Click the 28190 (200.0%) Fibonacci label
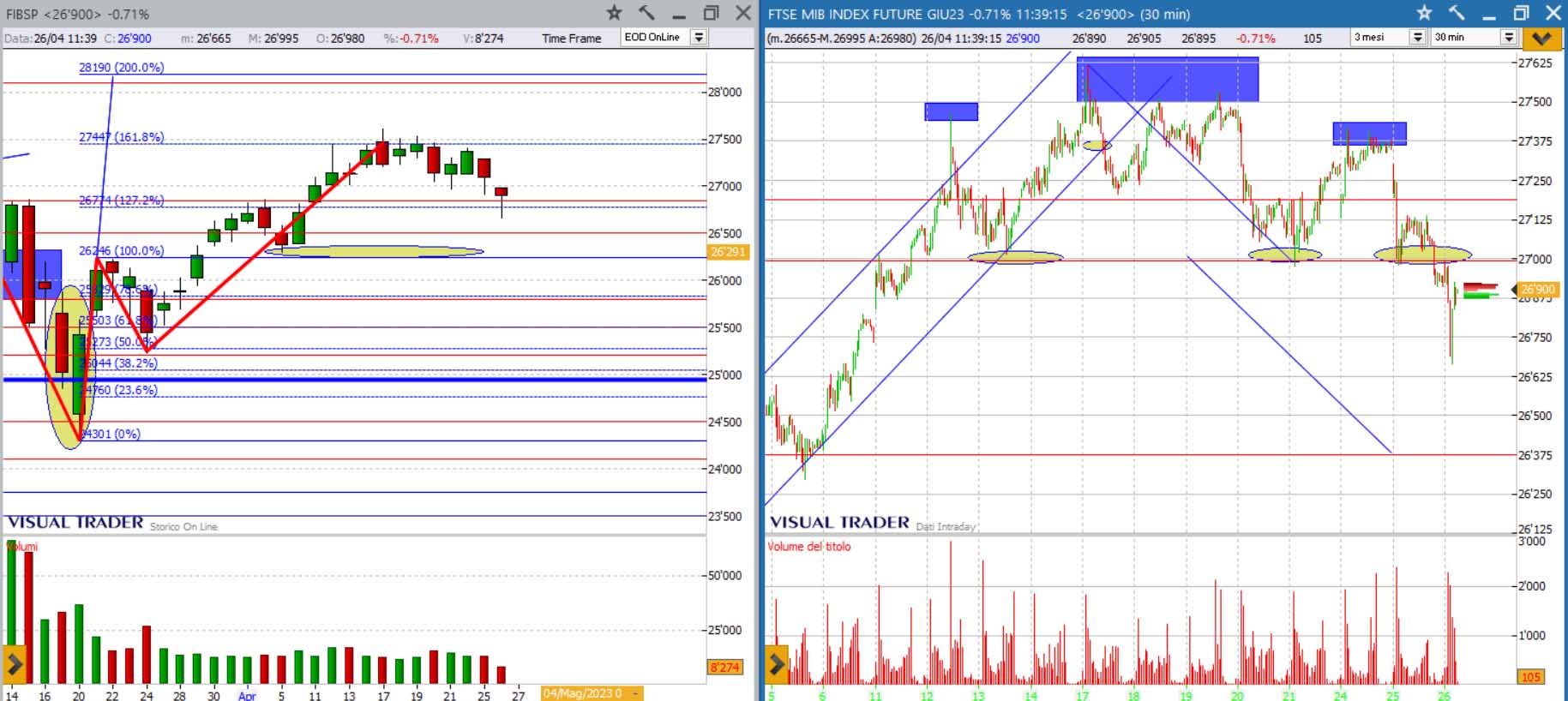 [x=121, y=68]
